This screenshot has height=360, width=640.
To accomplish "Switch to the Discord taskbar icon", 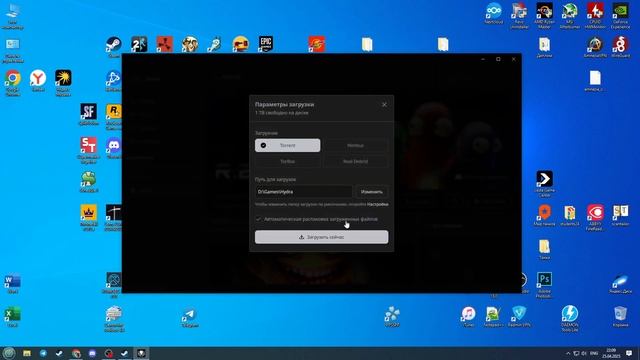I will pos(92,353).
